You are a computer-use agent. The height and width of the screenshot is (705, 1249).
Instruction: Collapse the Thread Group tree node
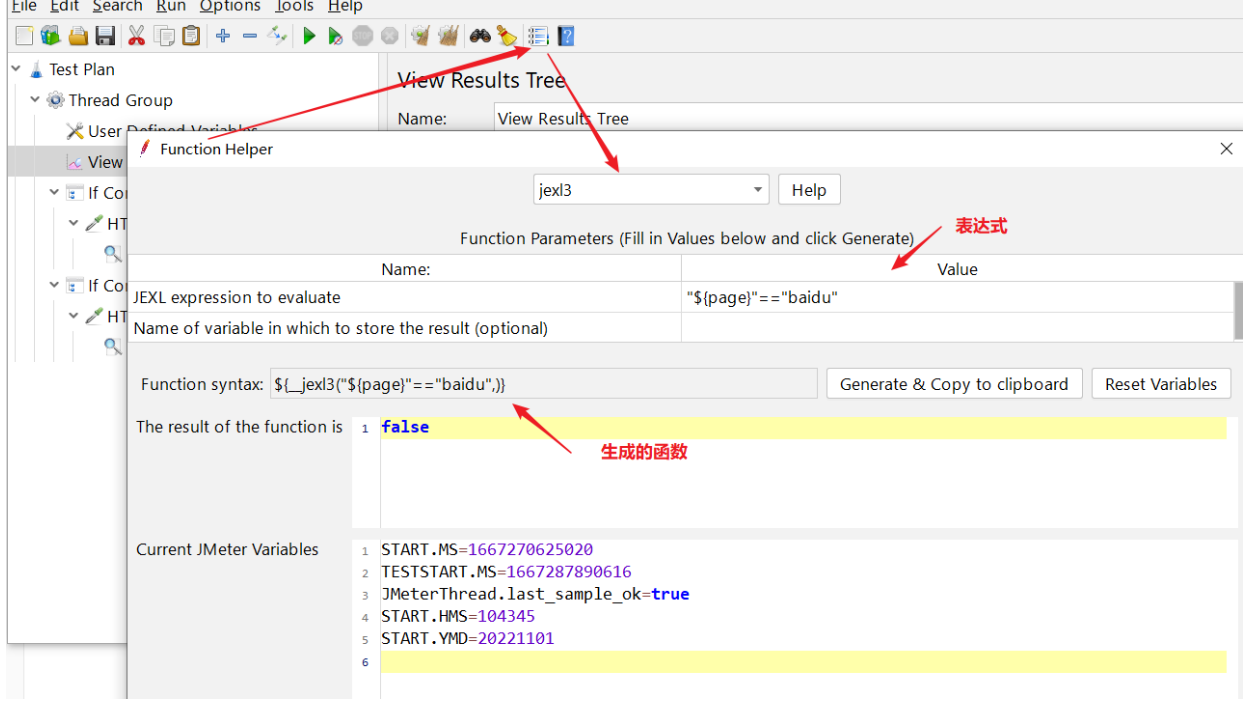(x=35, y=100)
